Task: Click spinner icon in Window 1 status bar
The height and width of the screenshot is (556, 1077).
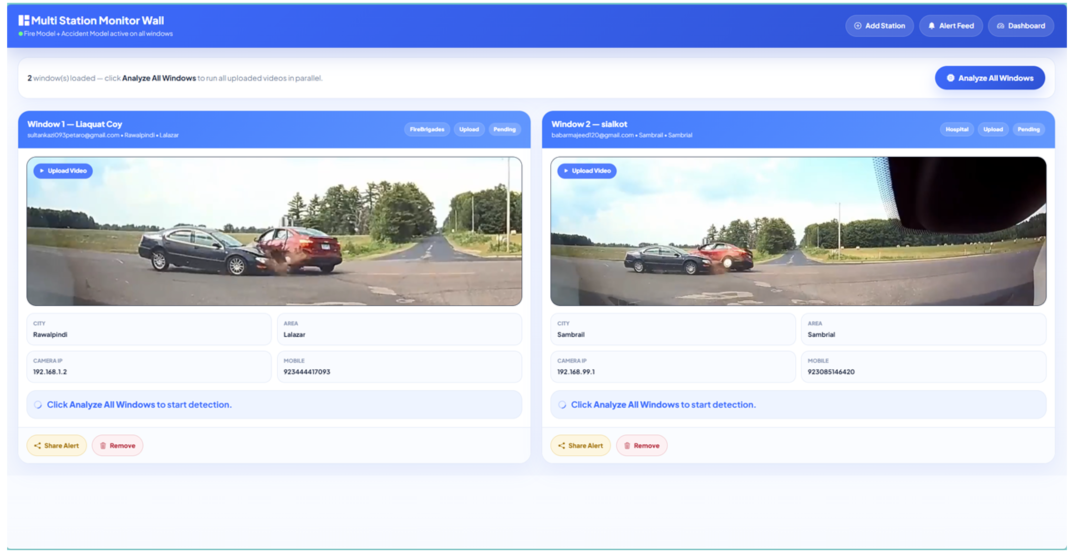Action: pyautogui.click(x=38, y=405)
